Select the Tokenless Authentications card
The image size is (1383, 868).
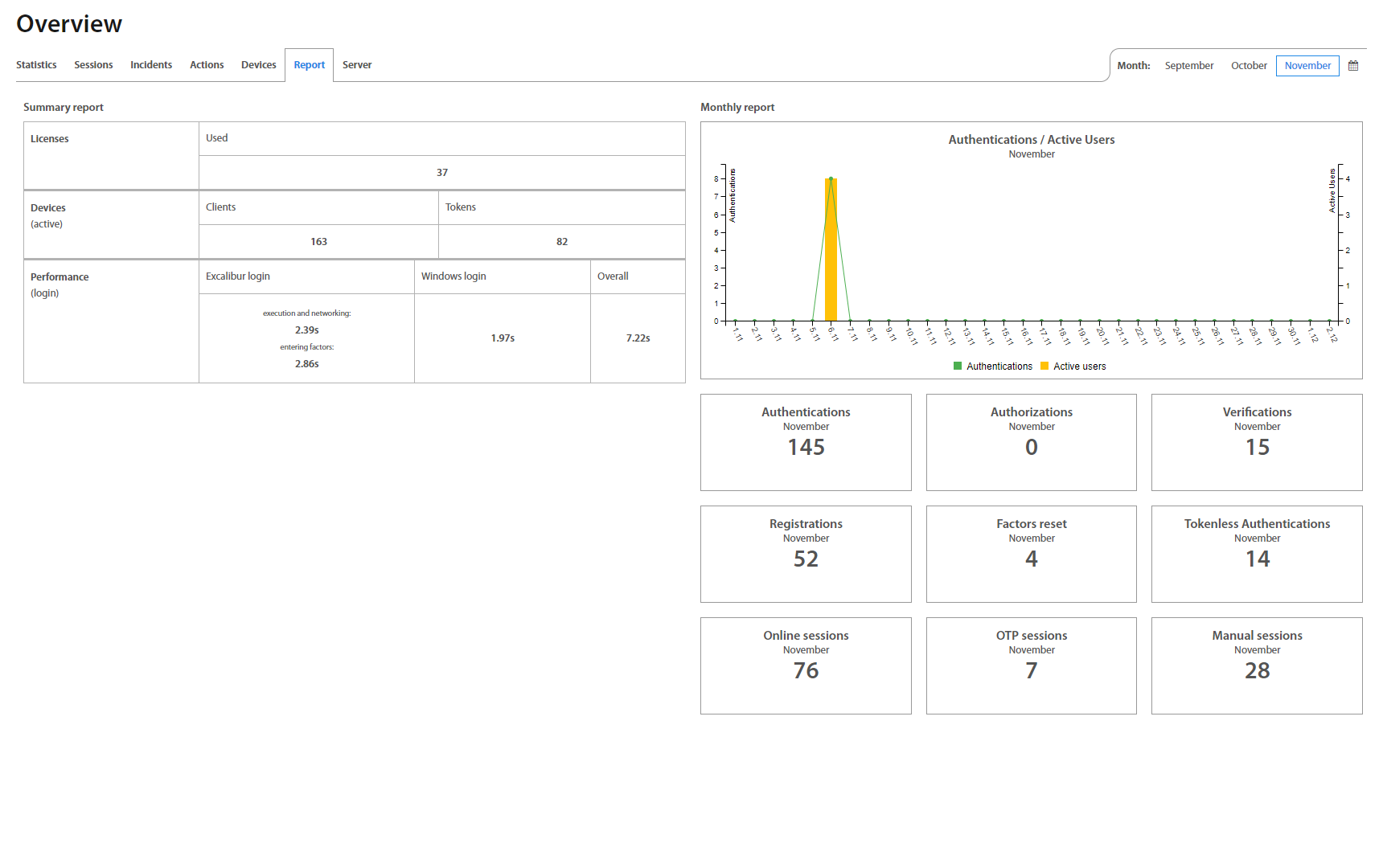(1257, 554)
